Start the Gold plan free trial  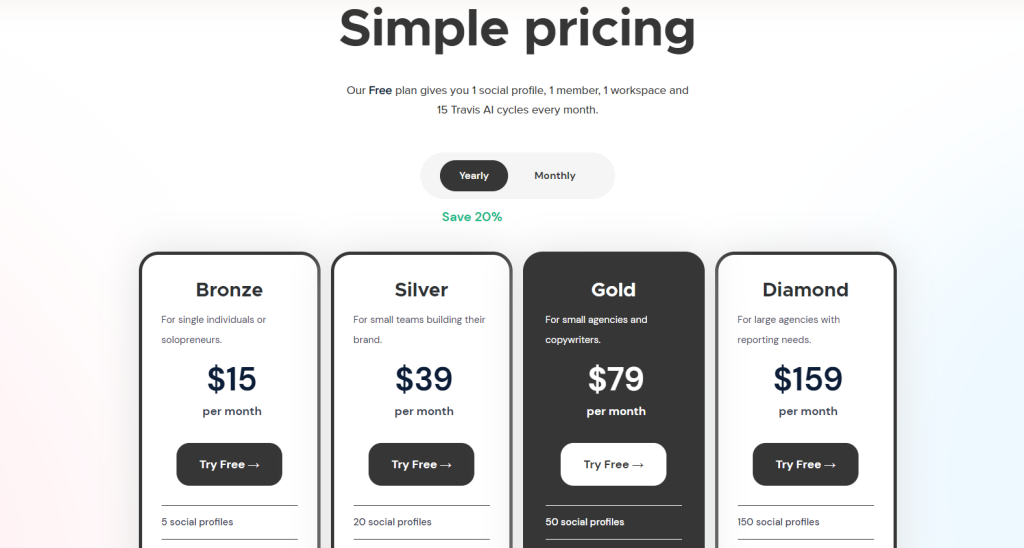click(x=613, y=464)
